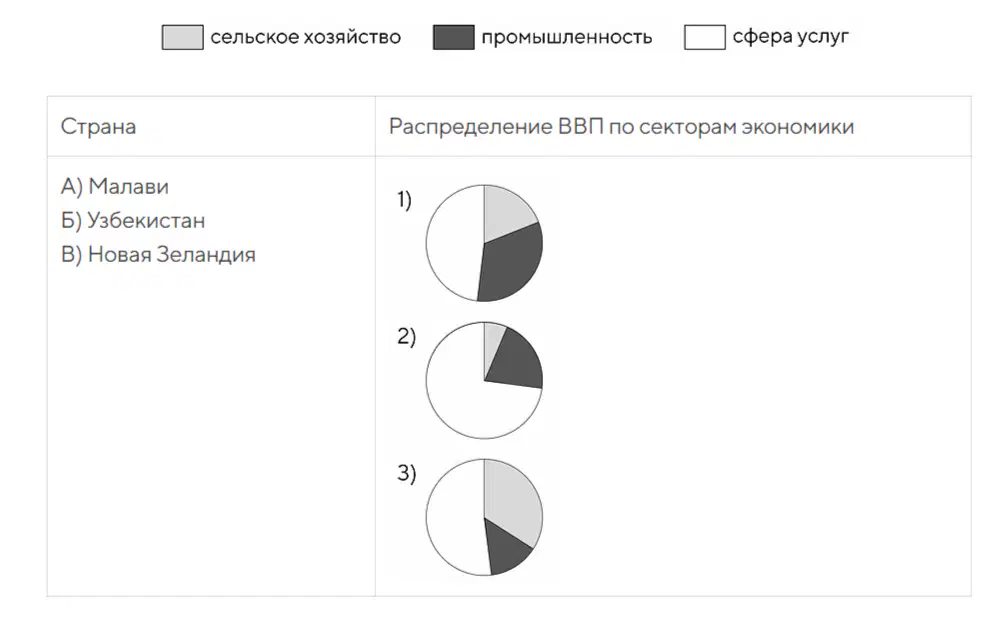The image size is (992, 623).
Task: Select country option В) Новая Зеландия
Action: [158, 255]
